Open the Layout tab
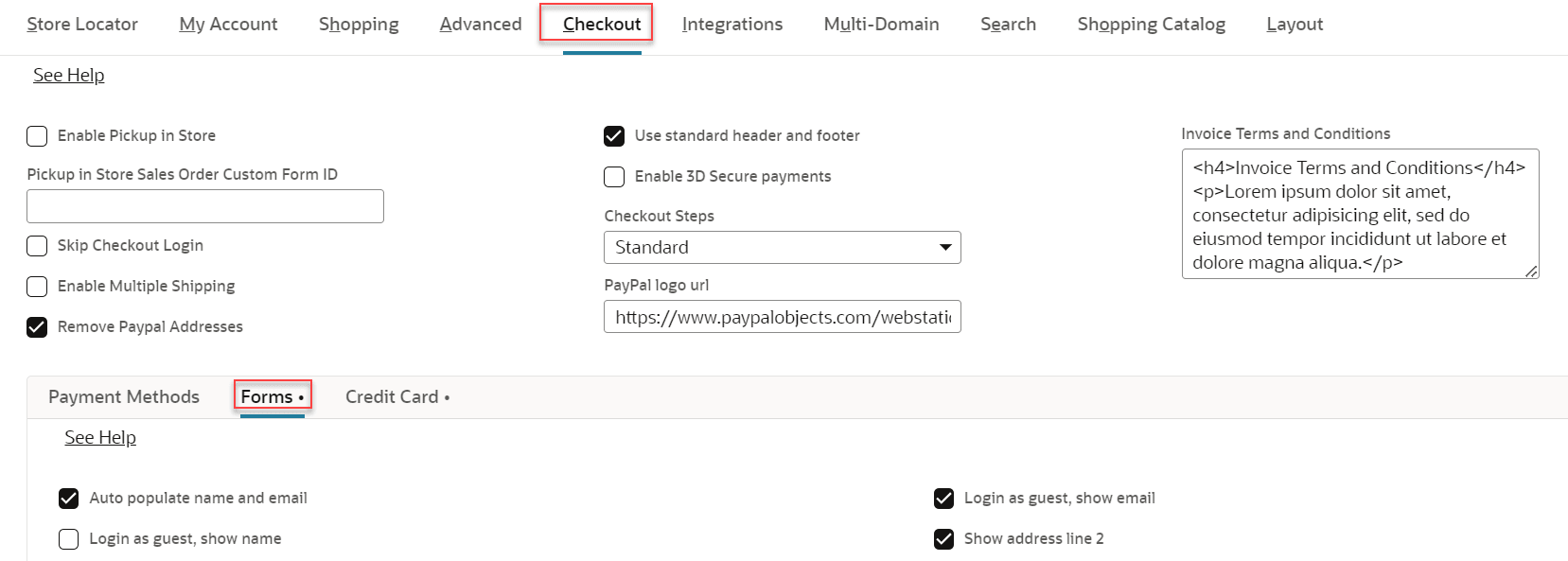 point(1295,25)
